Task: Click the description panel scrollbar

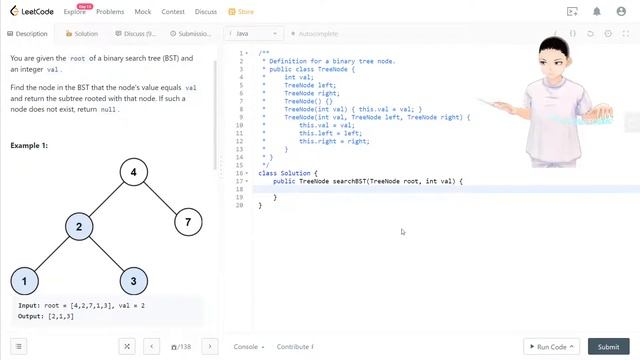Action: click(x=215, y=116)
